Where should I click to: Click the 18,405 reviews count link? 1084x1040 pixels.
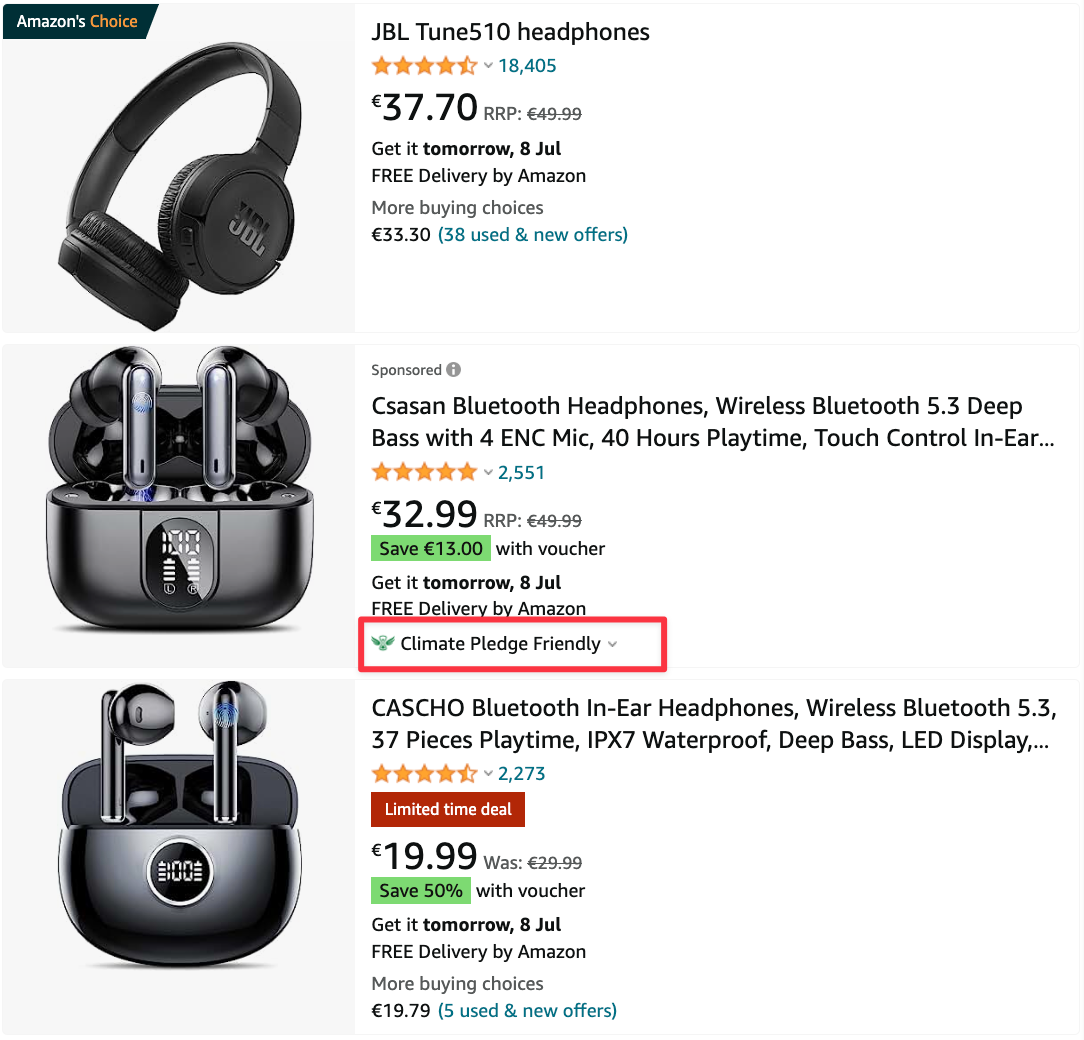(x=527, y=65)
